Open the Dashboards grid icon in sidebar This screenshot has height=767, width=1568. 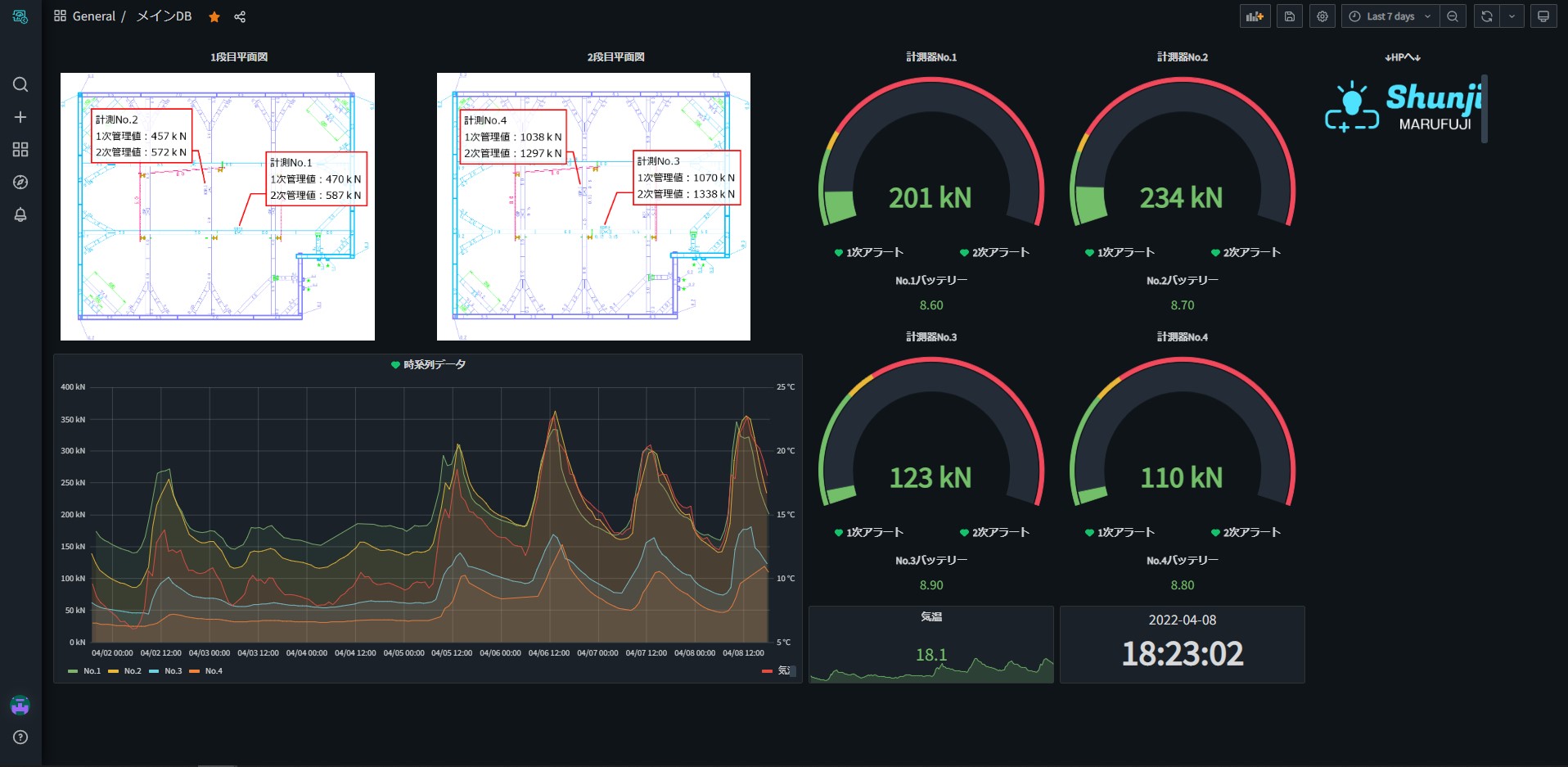coord(20,150)
